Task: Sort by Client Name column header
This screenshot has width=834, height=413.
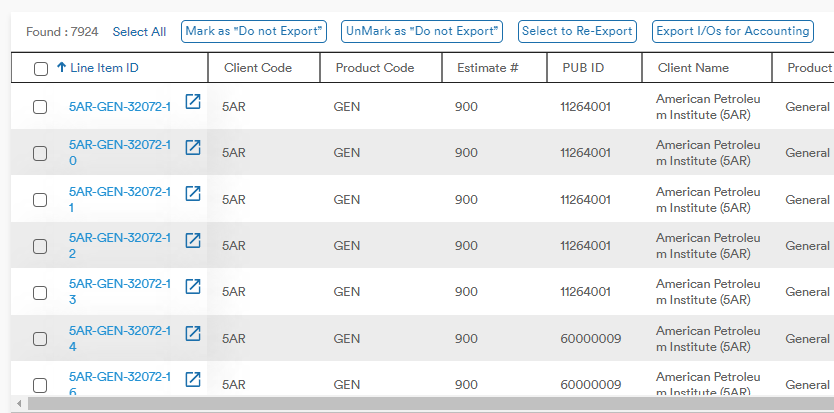Action: coord(693,68)
